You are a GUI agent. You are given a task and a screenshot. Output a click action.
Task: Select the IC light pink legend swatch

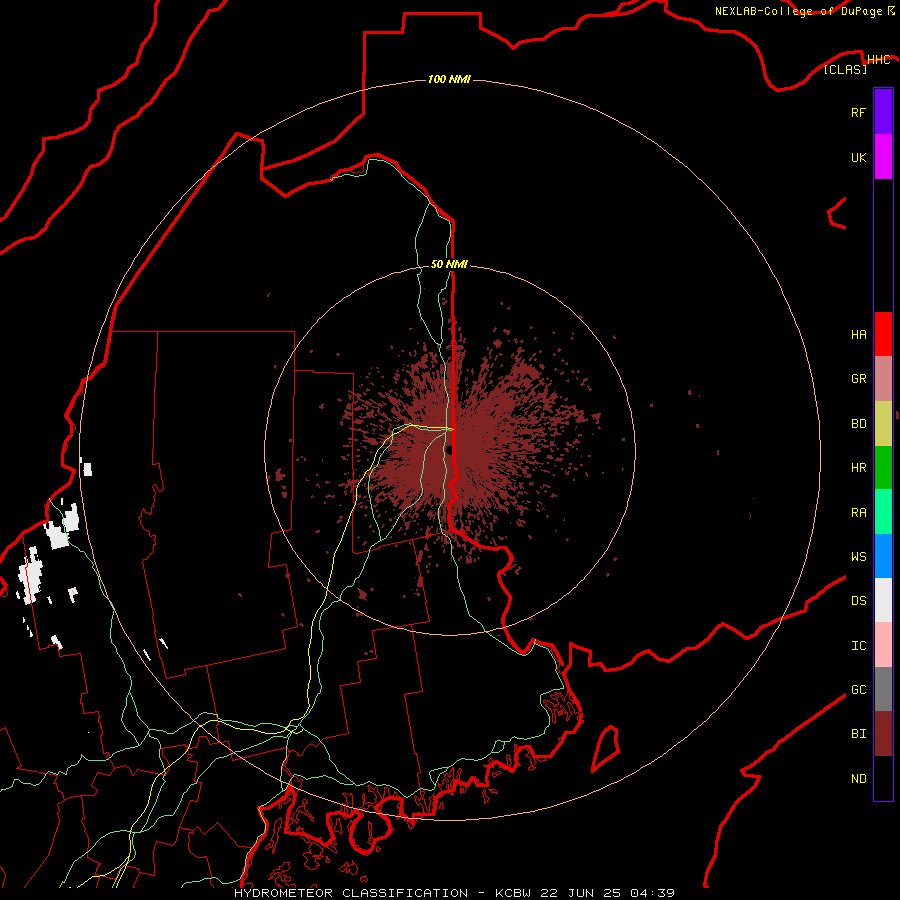point(883,645)
